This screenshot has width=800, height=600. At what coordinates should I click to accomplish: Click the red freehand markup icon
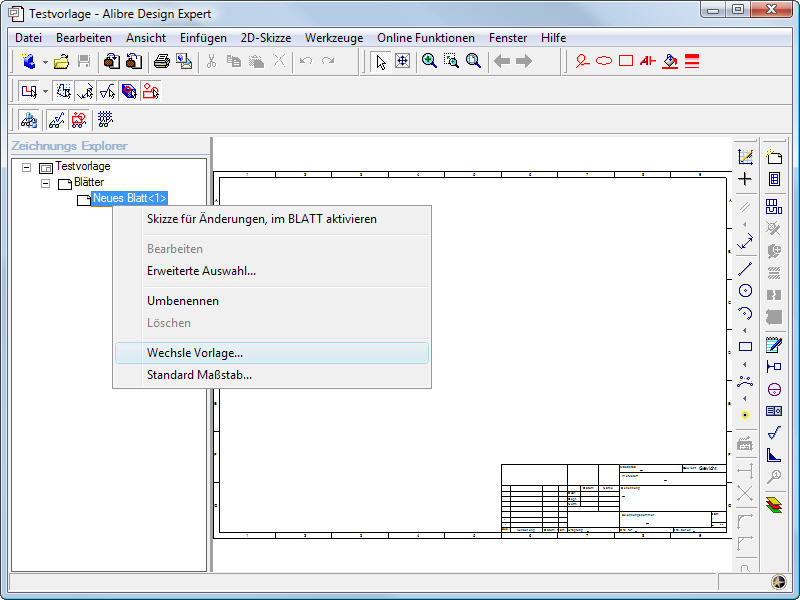(x=582, y=61)
